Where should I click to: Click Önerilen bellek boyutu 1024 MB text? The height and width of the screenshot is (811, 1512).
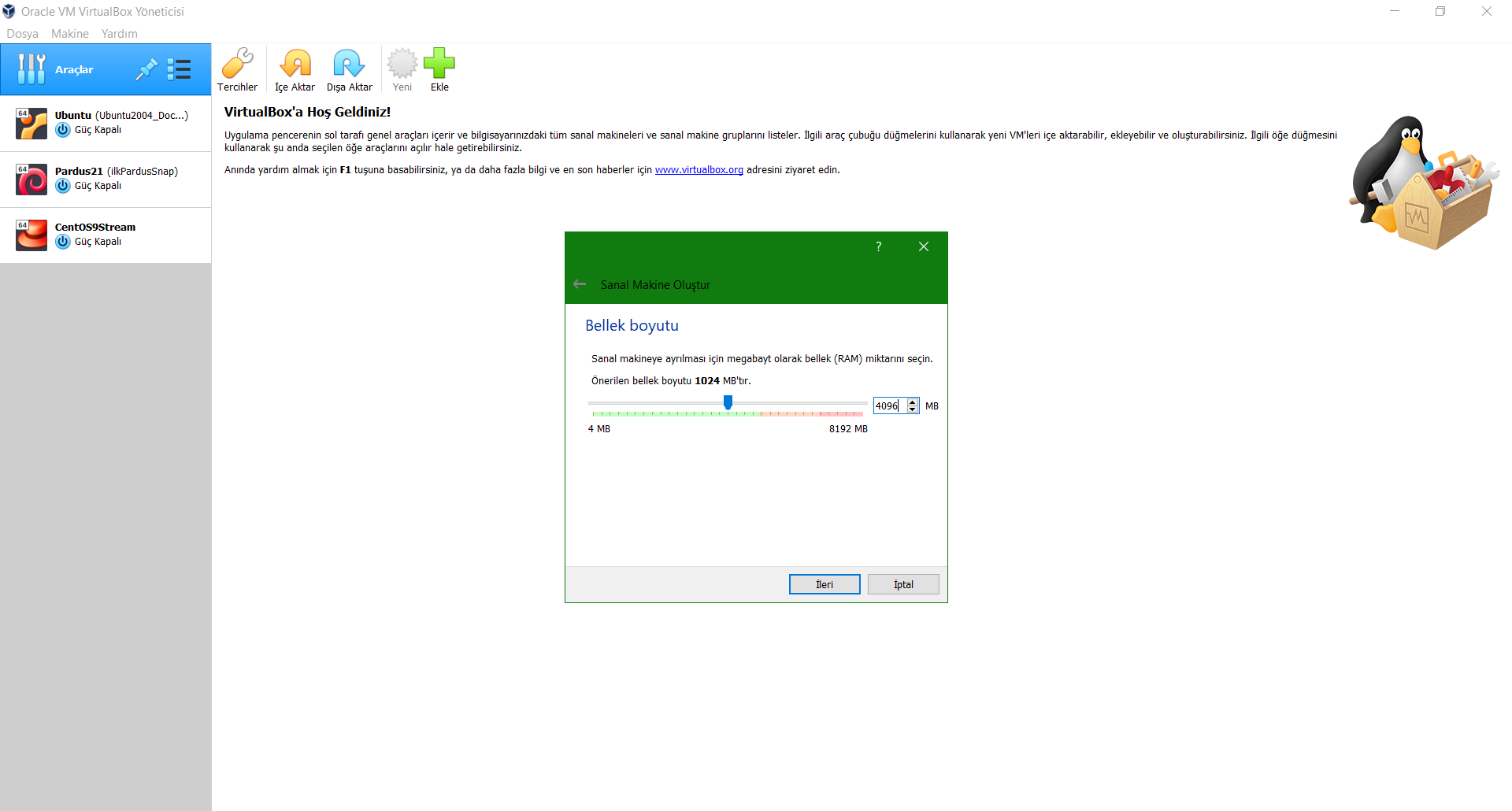(x=671, y=381)
